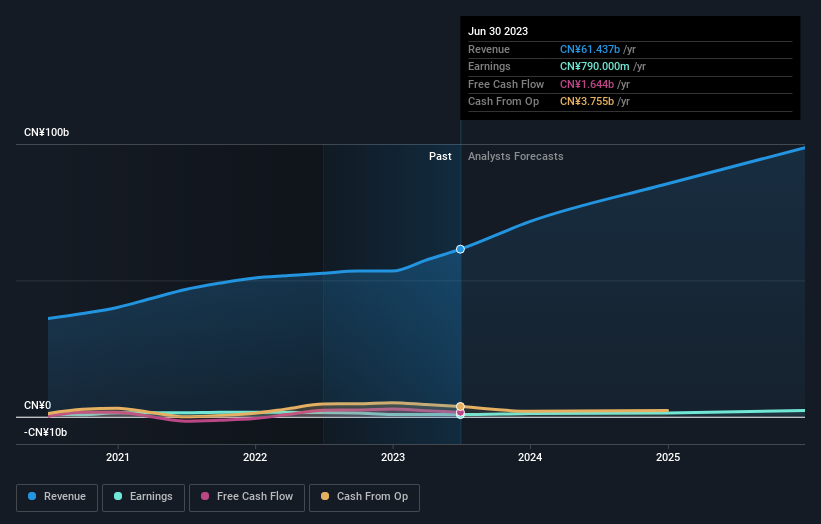
Task: Toggle the Cash From Op legend button
Action: pos(364,497)
